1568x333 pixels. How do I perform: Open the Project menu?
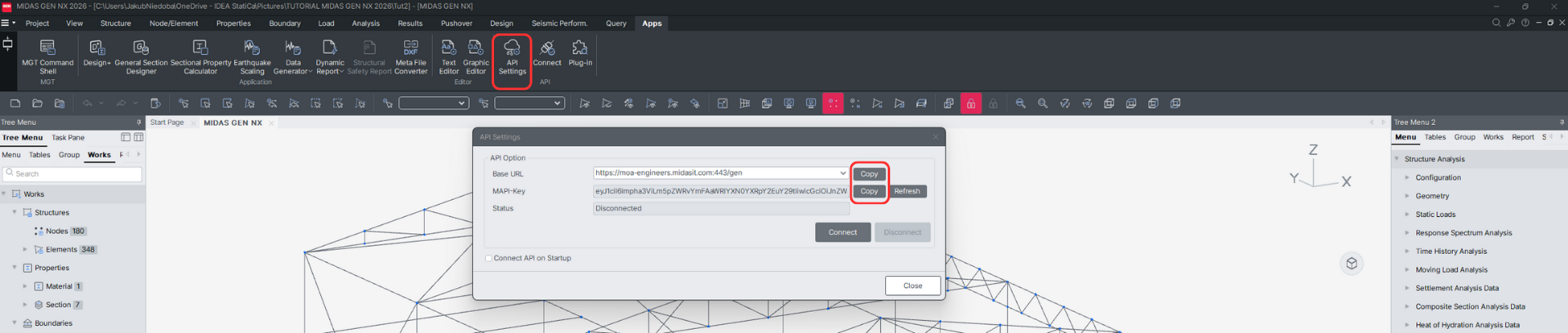click(x=38, y=24)
